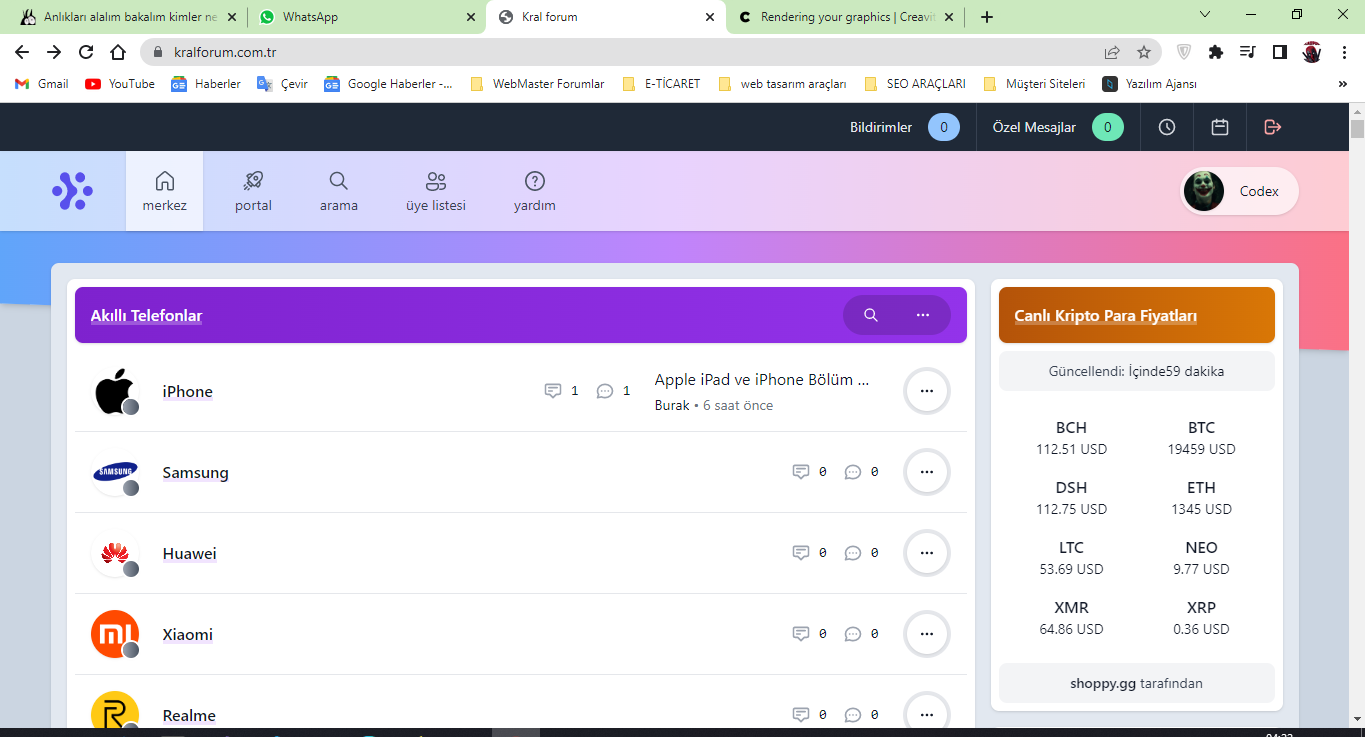Open the SEO ARAÇLARI bookmark folder
The height and width of the screenshot is (737, 1365).
point(915,84)
